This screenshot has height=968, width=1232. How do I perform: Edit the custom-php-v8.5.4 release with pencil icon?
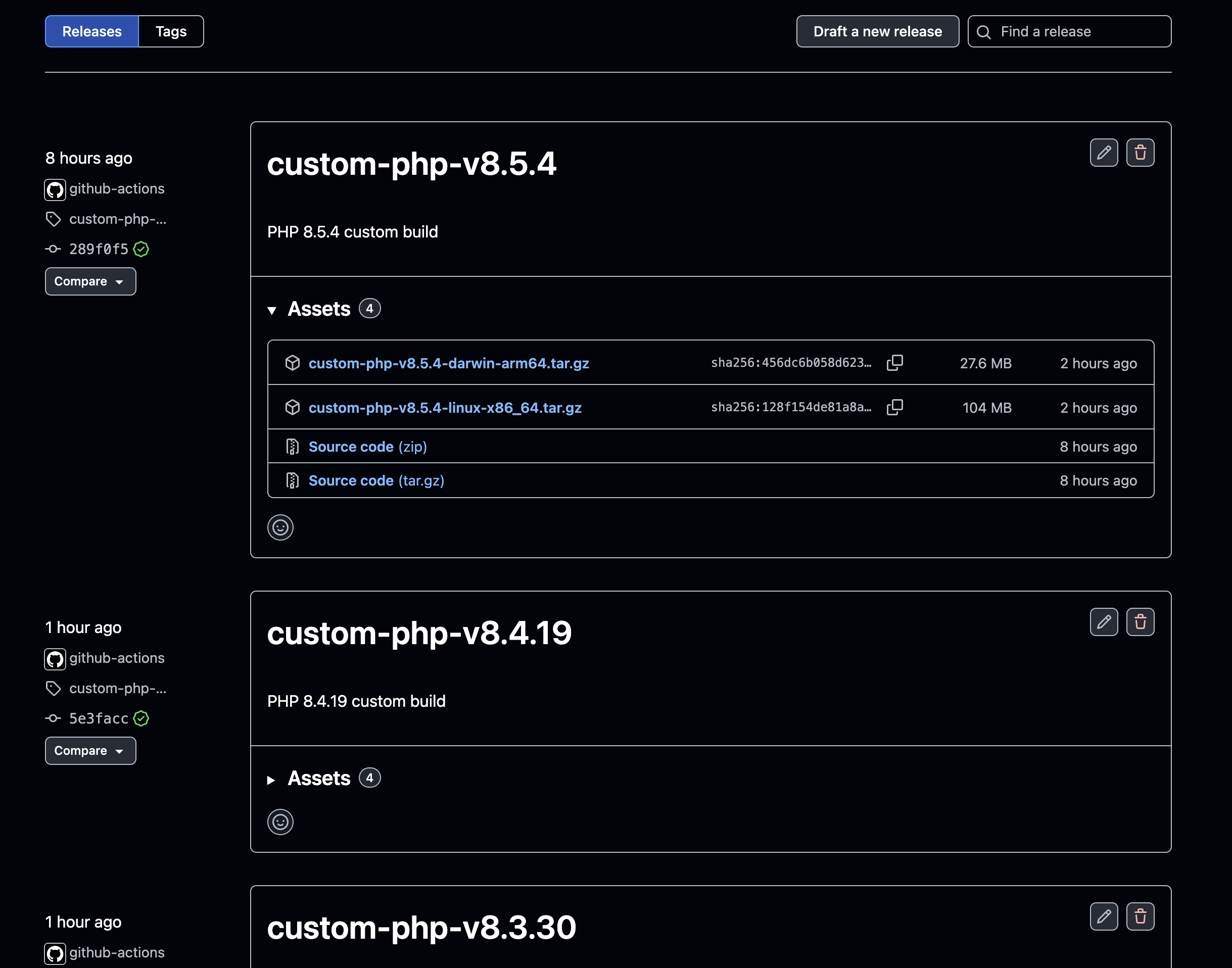1103,153
